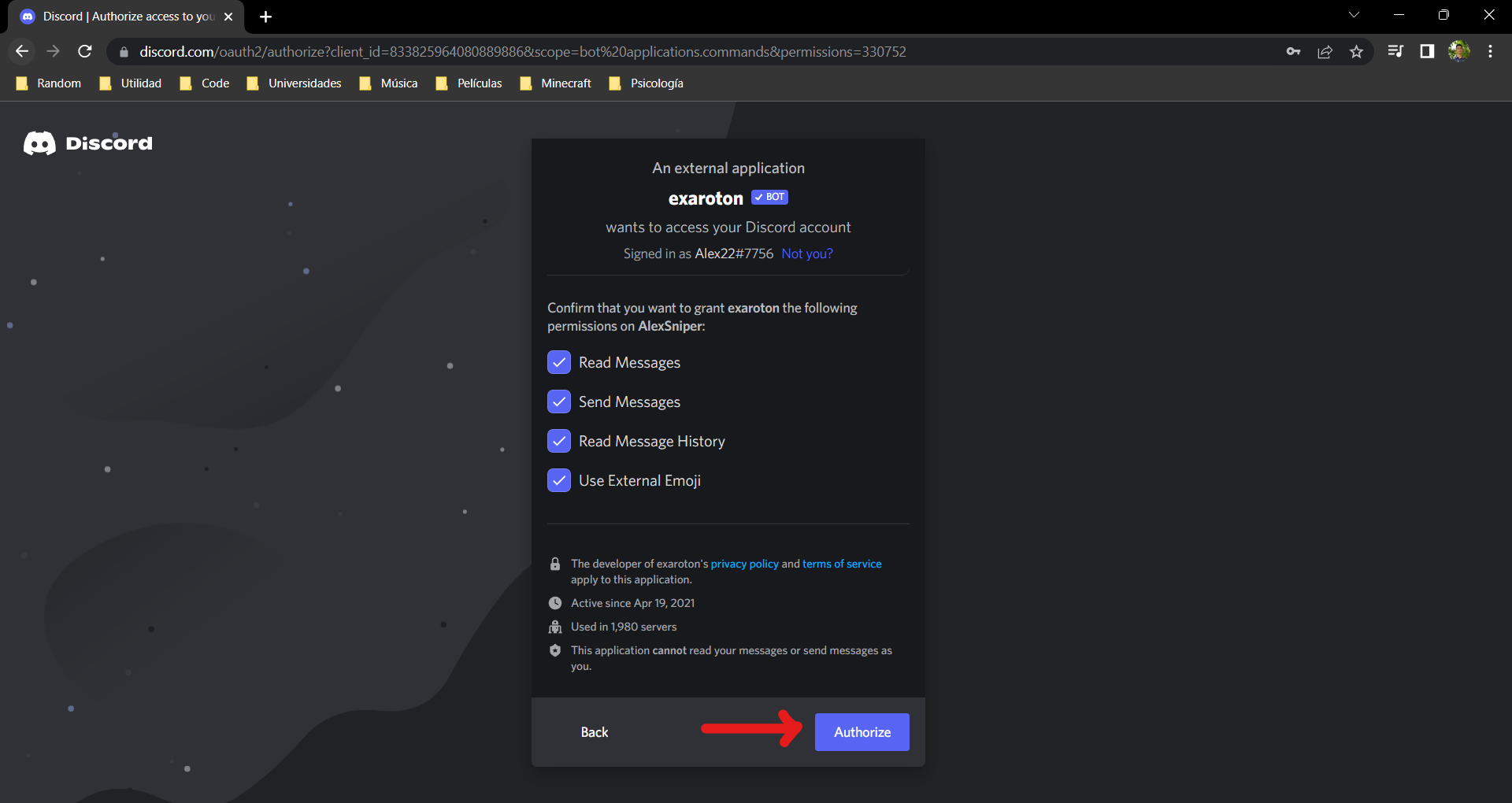Viewport: 1512px width, 803px height.
Task: Open the Random bookmarks folder
Action: pos(48,83)
